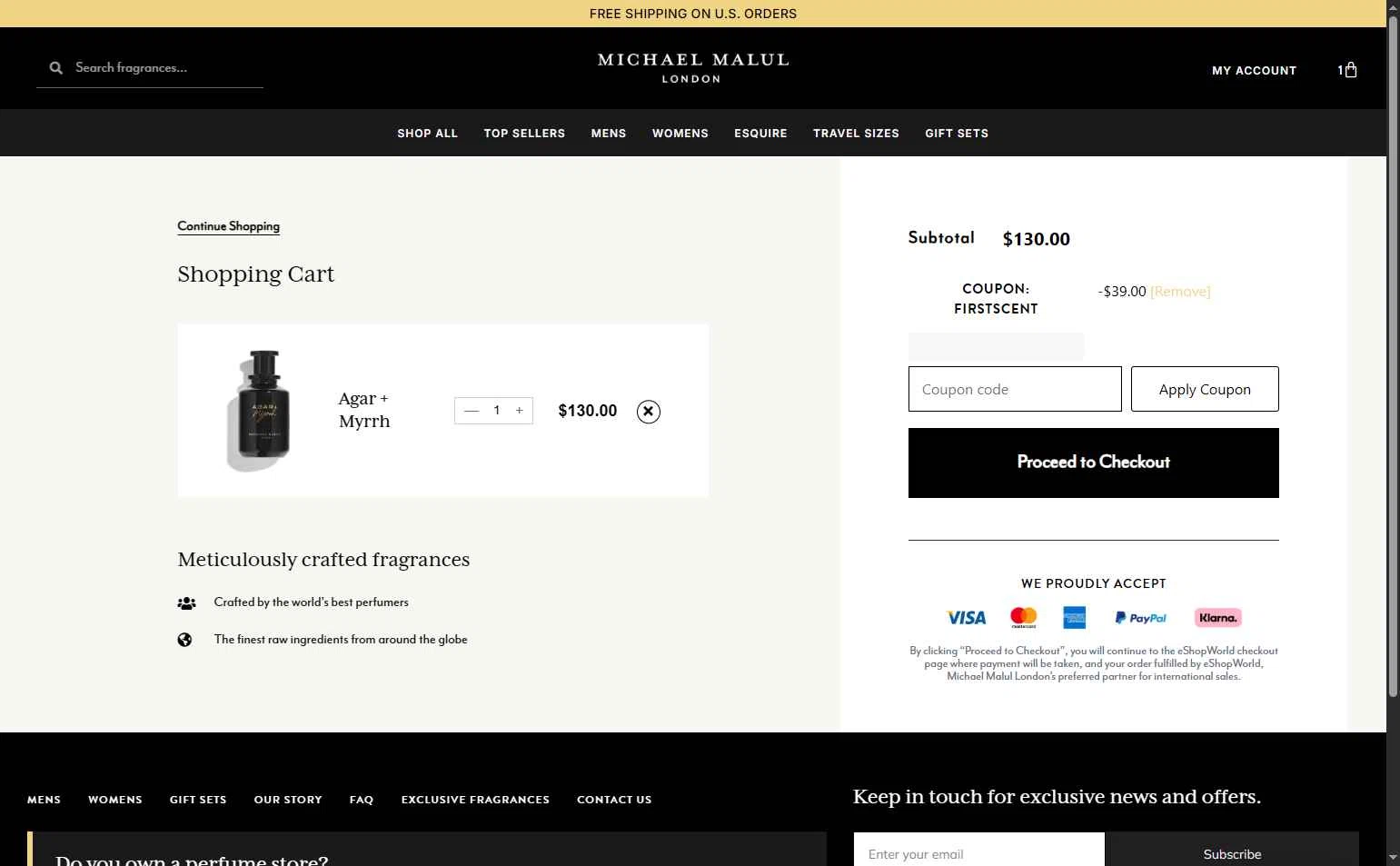Open the Agar + Myrrh bottle thumbnail
Screen dimensions: 1400x866
(x=258, y=411)
